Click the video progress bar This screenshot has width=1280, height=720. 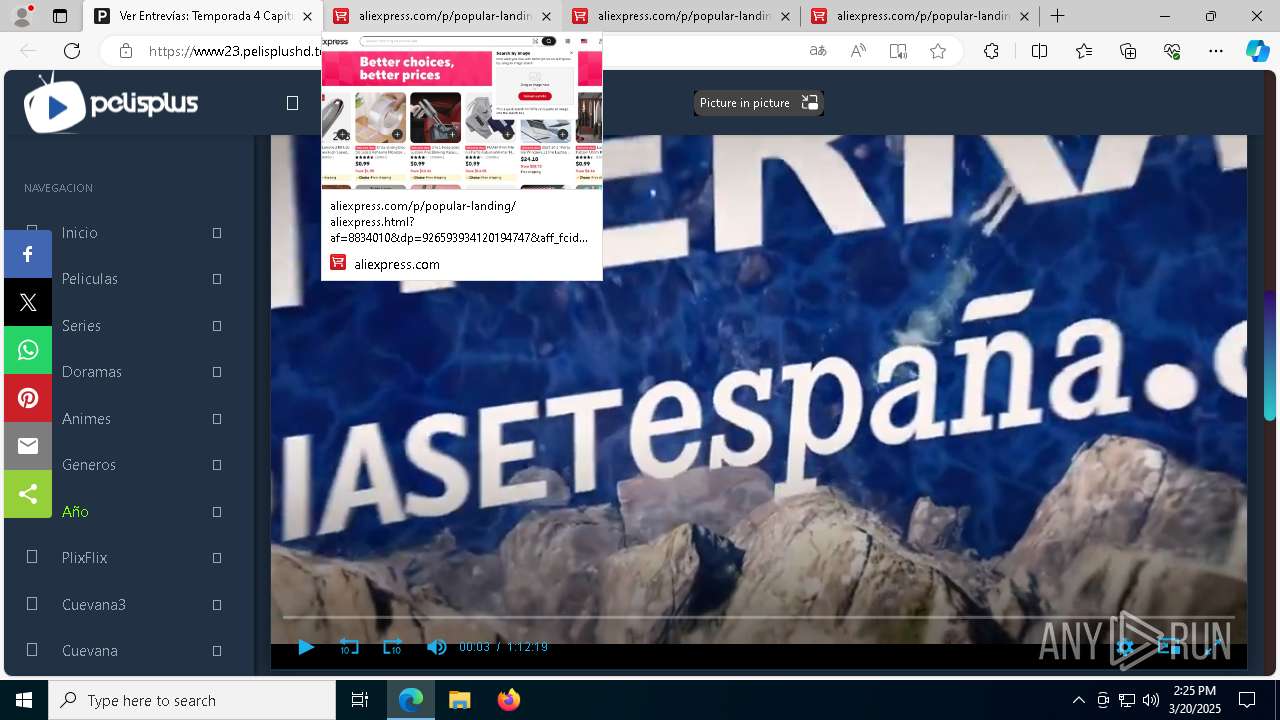pos(758,618)
